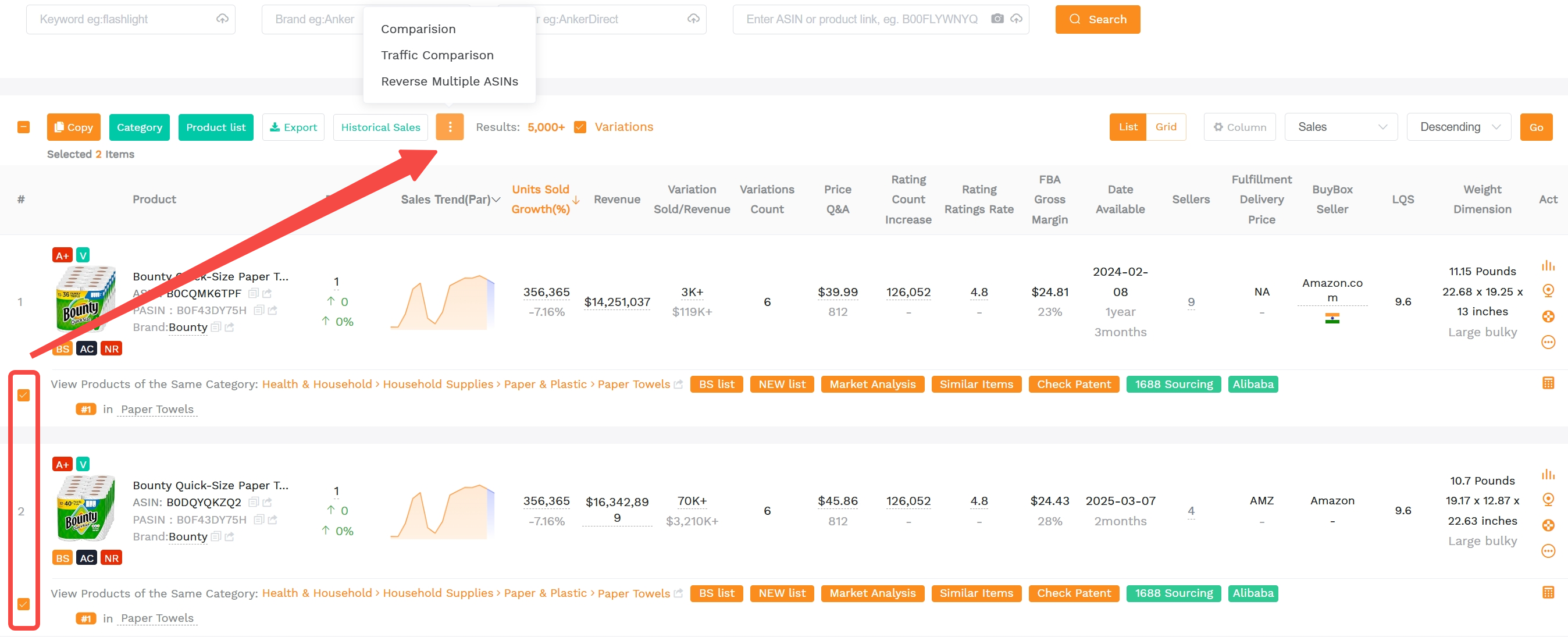The height and width of the screenshot is (637, 1568).
Task: Click upload icon inside the Keyword field
Action: (x=222, y=19)
